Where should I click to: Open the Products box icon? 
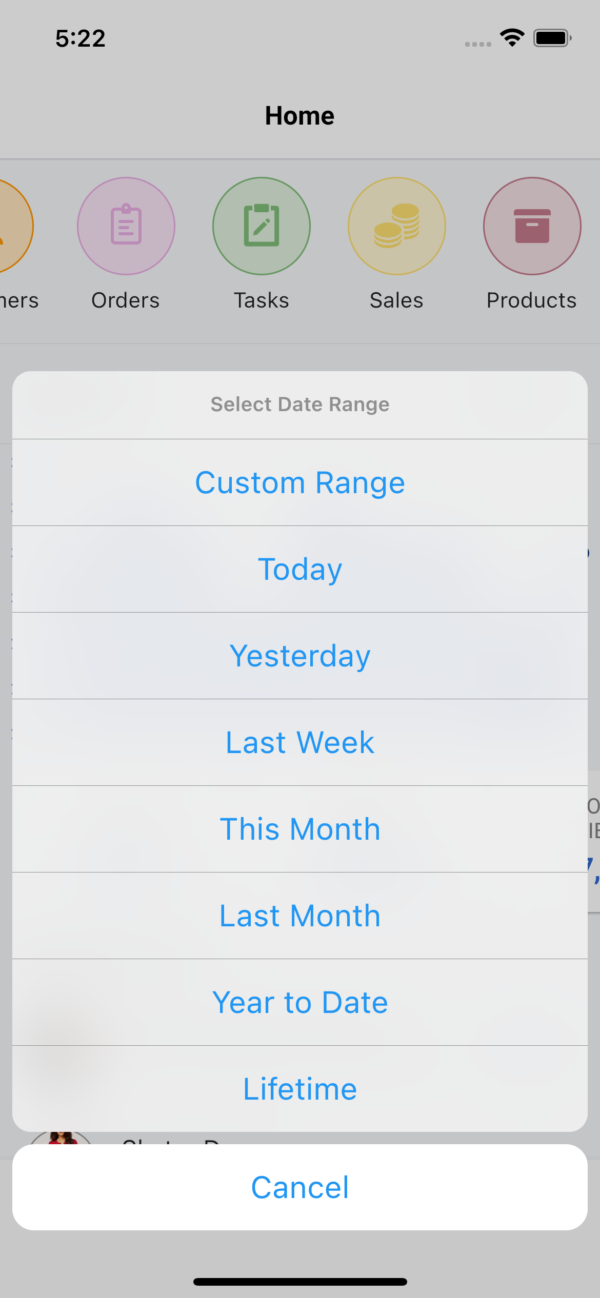coord(532,225)
